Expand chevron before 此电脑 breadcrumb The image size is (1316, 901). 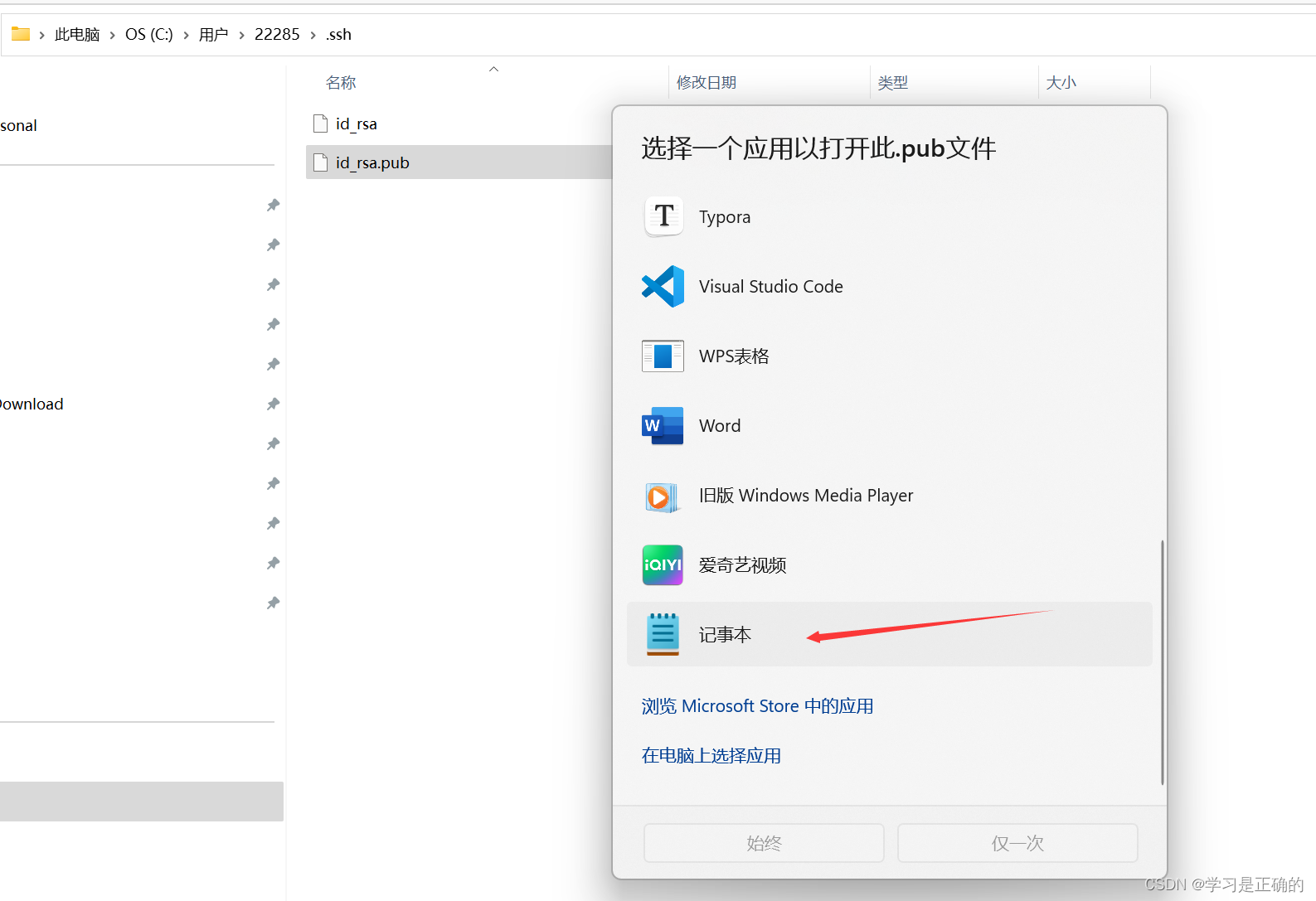click(41, 35)
